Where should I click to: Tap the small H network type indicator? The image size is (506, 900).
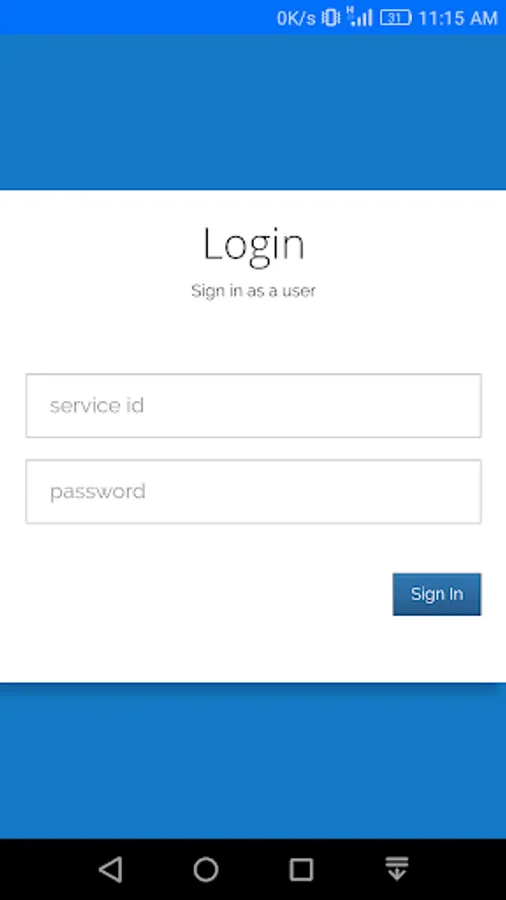pyautogui.click(x=349, y=11)
